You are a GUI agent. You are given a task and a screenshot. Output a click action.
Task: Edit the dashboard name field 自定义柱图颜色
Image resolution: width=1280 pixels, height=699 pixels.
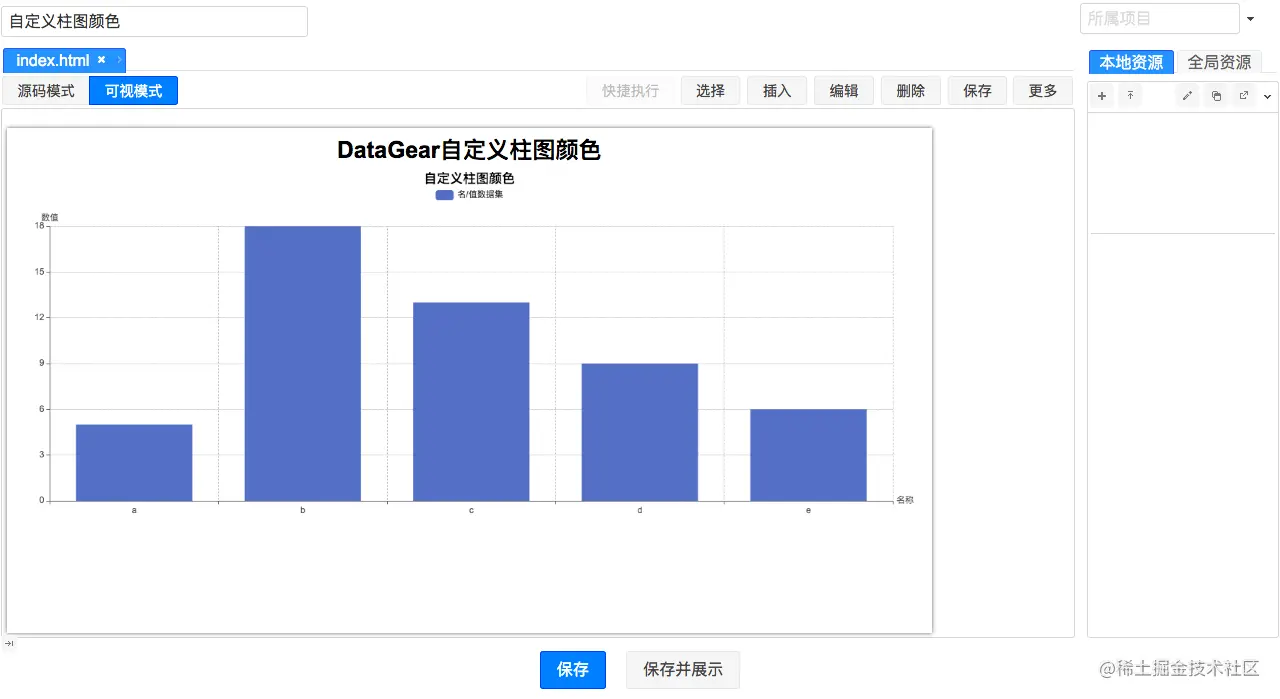(x=155, y=21)
